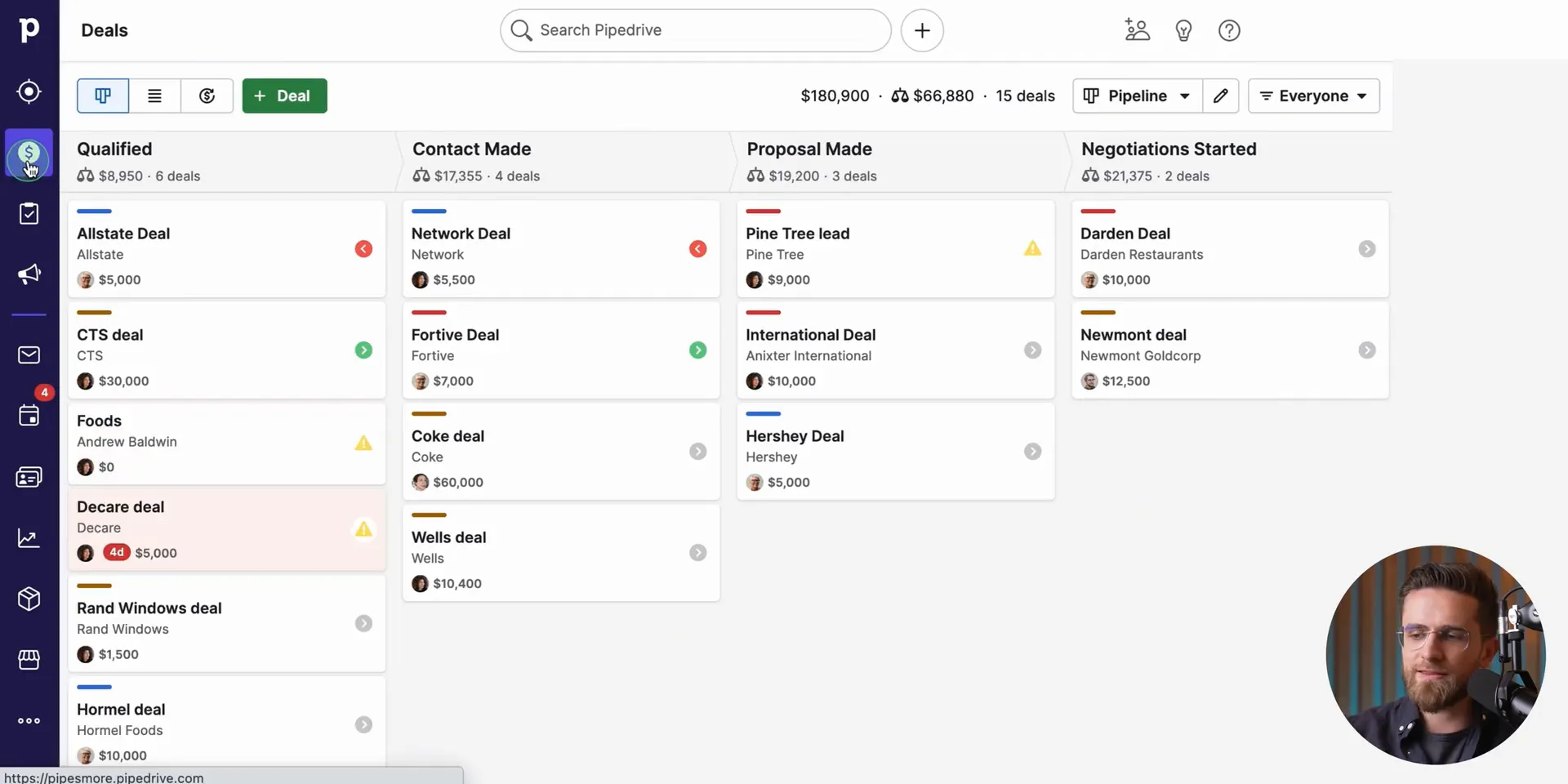The image size is (1568, 784).
Task: Click green activity icon on CTS deal
Action: click(363, 350)
